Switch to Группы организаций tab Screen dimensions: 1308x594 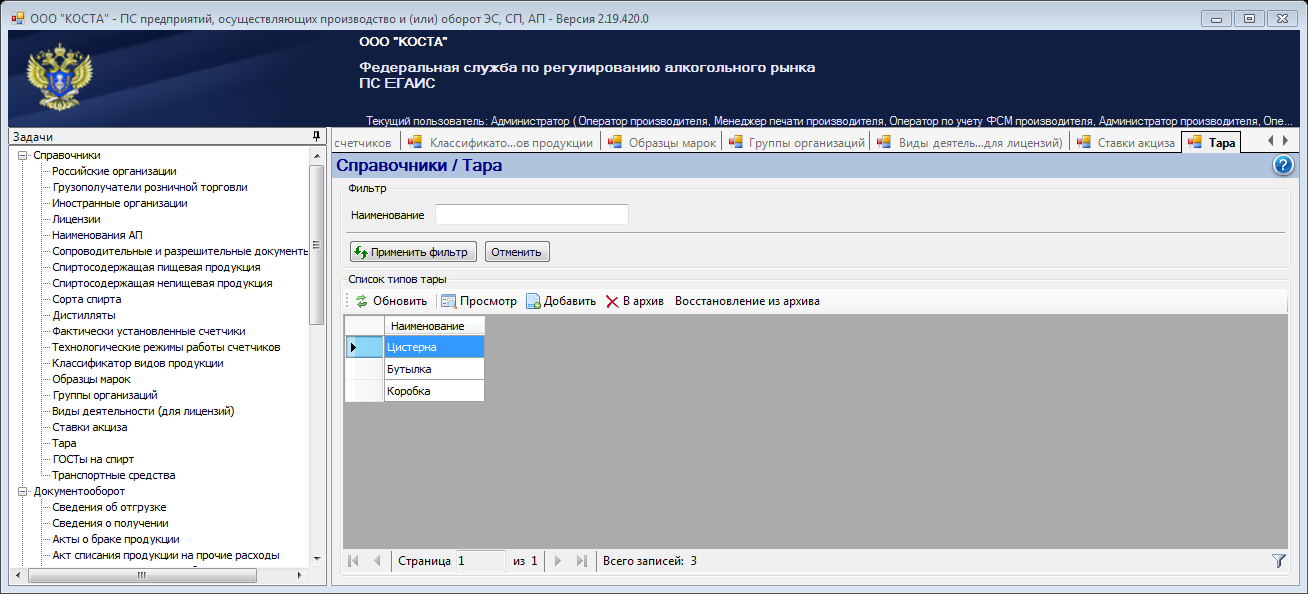click(796, 142)
